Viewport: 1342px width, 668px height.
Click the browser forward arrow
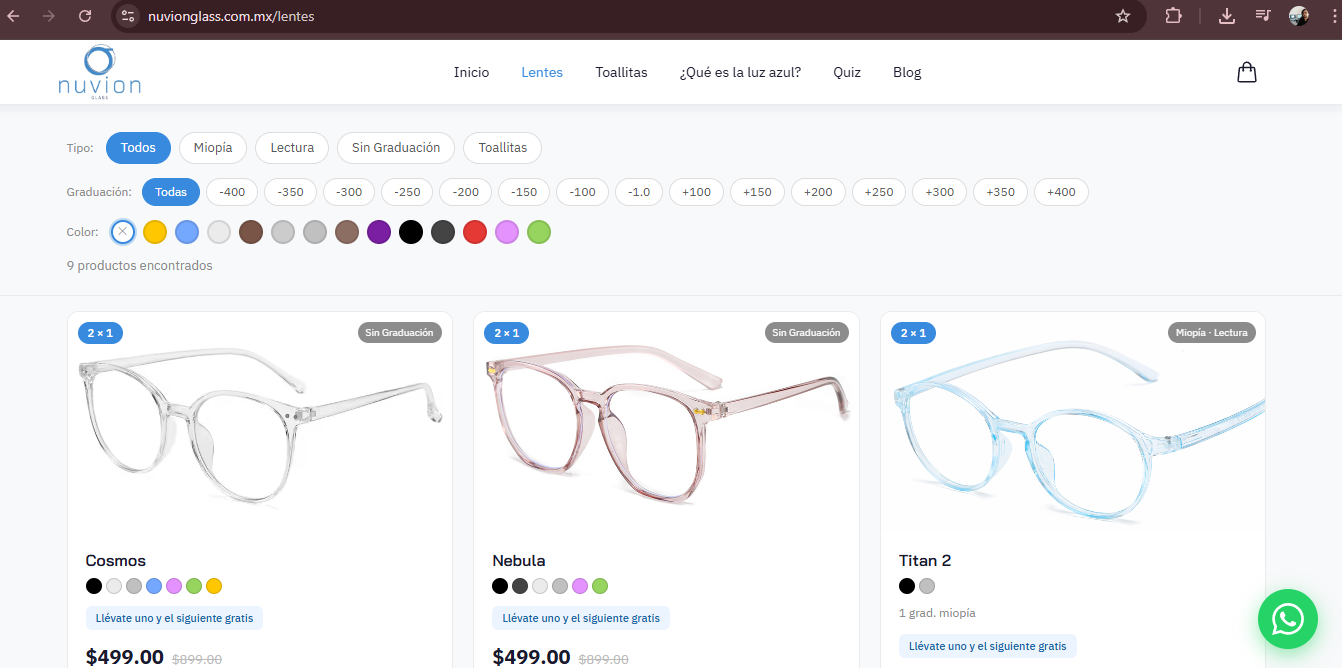click(49, 16)
